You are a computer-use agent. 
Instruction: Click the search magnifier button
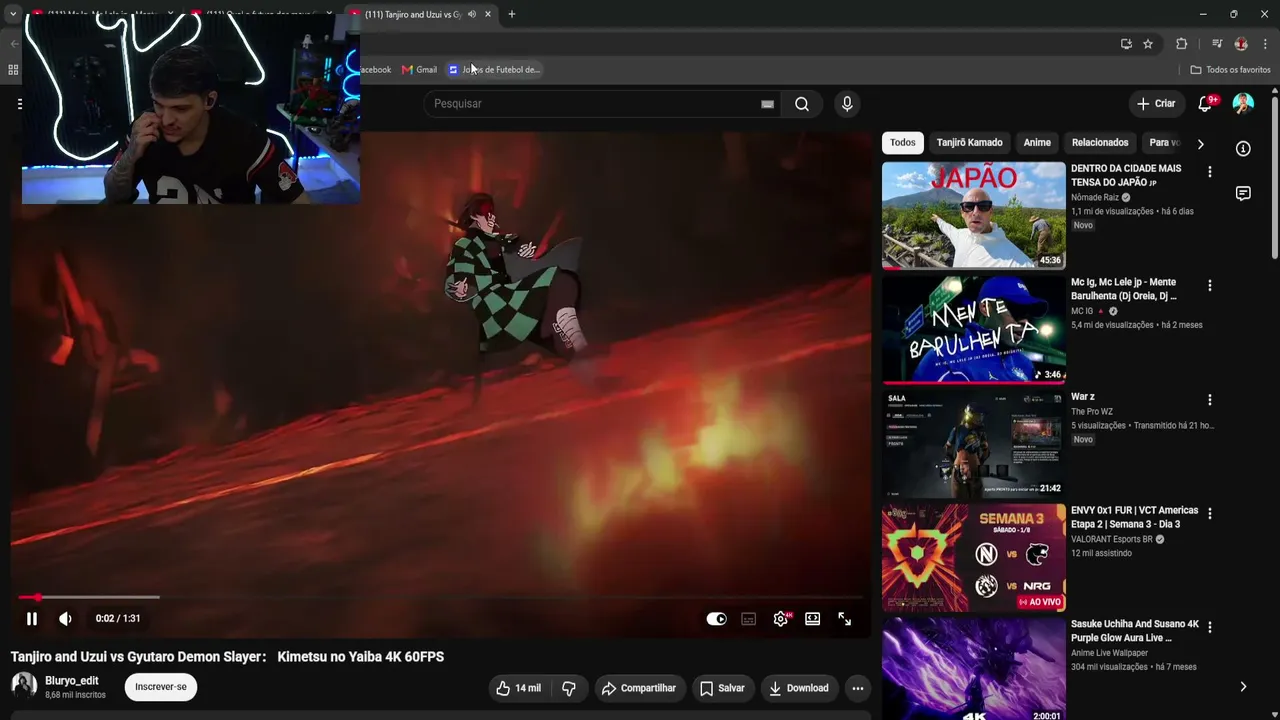[x=802, y=104]
